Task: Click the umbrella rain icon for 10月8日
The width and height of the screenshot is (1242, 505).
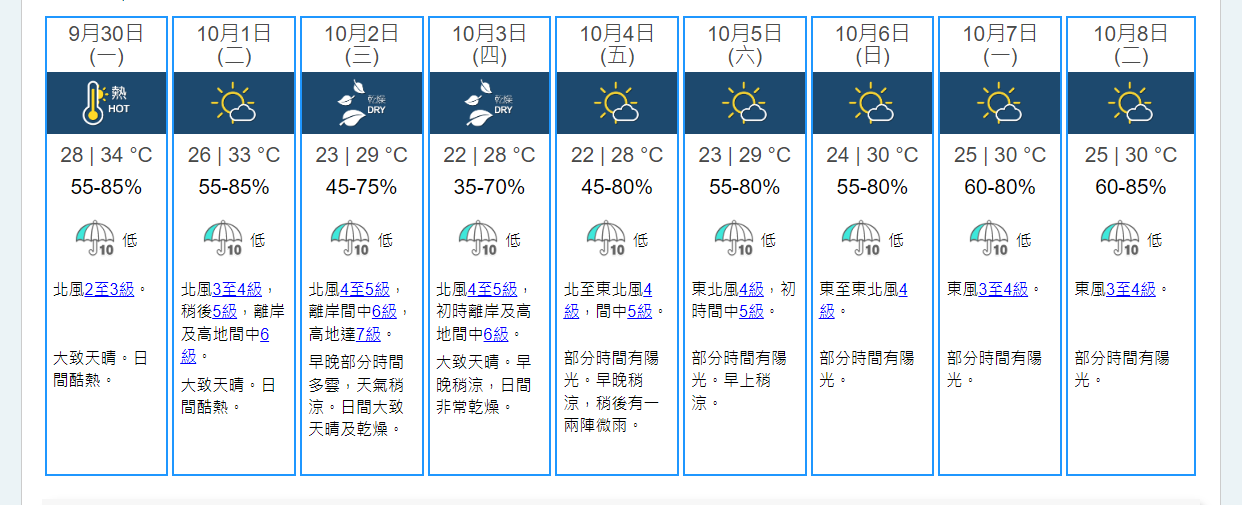Action: click(x=1120, y=239)
